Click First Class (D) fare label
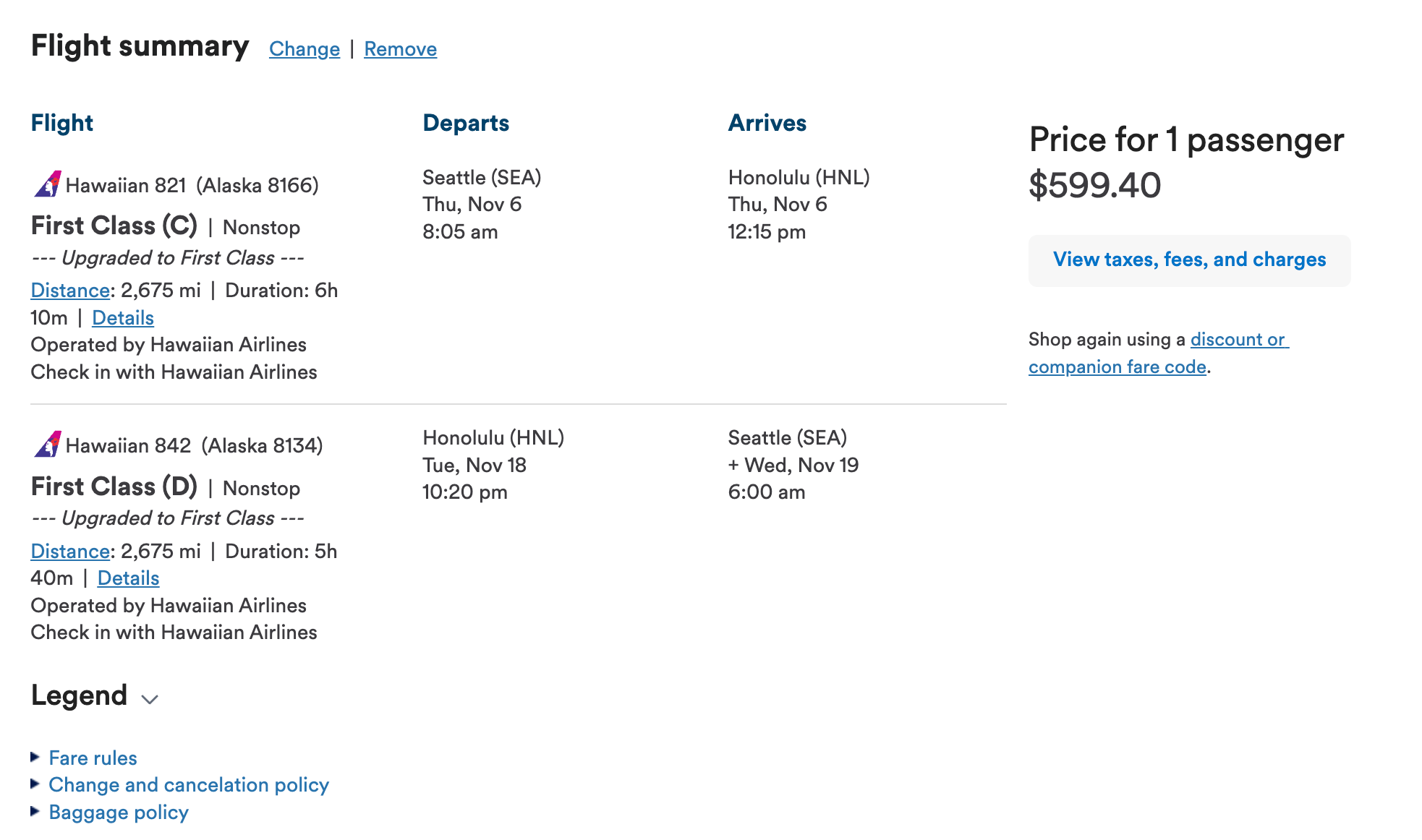The image size is (1422, 840). click(x=114, y=487)
